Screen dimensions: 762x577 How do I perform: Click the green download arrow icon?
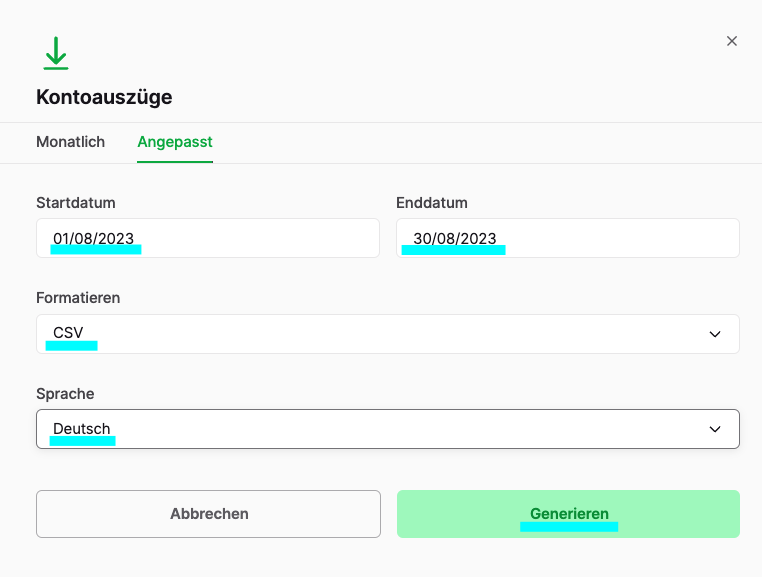point(56,53)
